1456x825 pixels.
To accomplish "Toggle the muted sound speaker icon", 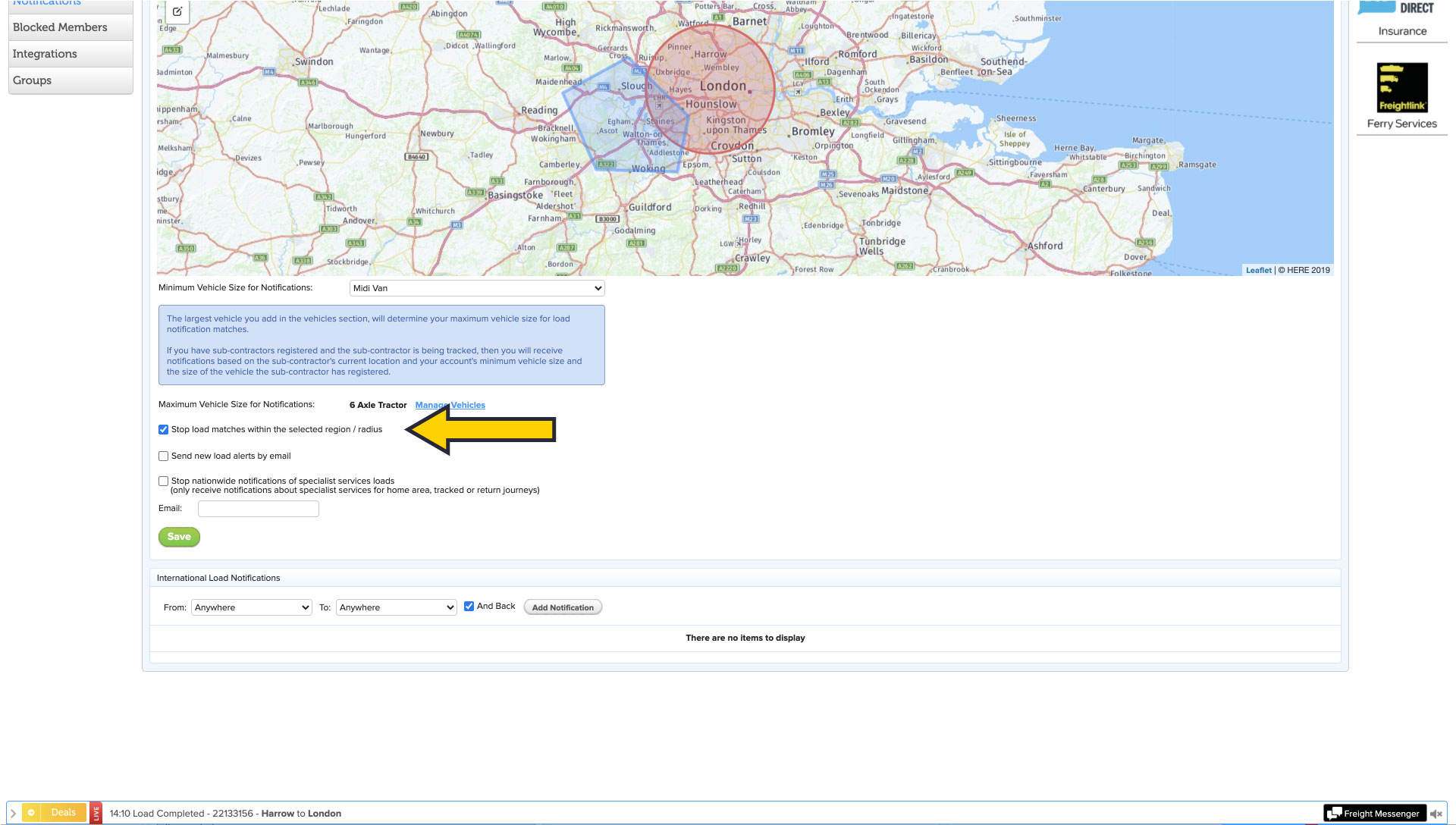I will point(1436,814).
